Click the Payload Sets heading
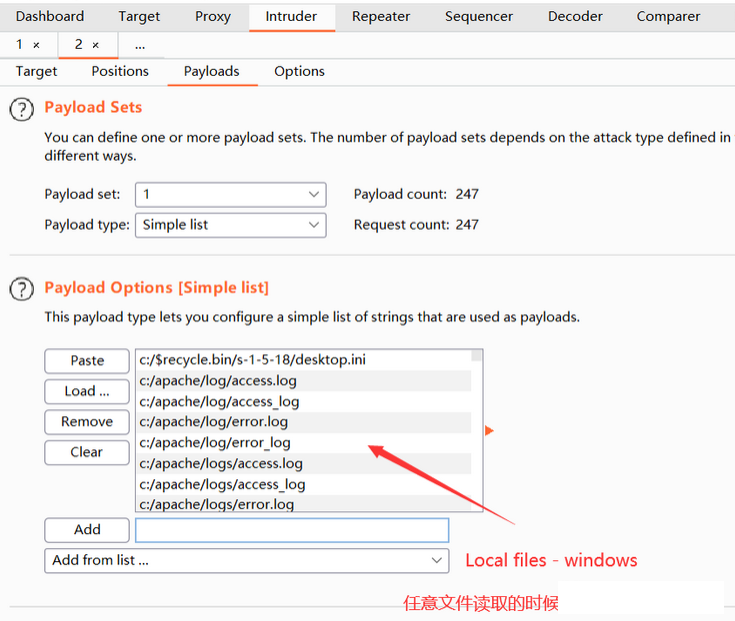The height and width of the screenshot is (621, 735). (x=93, y=107)
